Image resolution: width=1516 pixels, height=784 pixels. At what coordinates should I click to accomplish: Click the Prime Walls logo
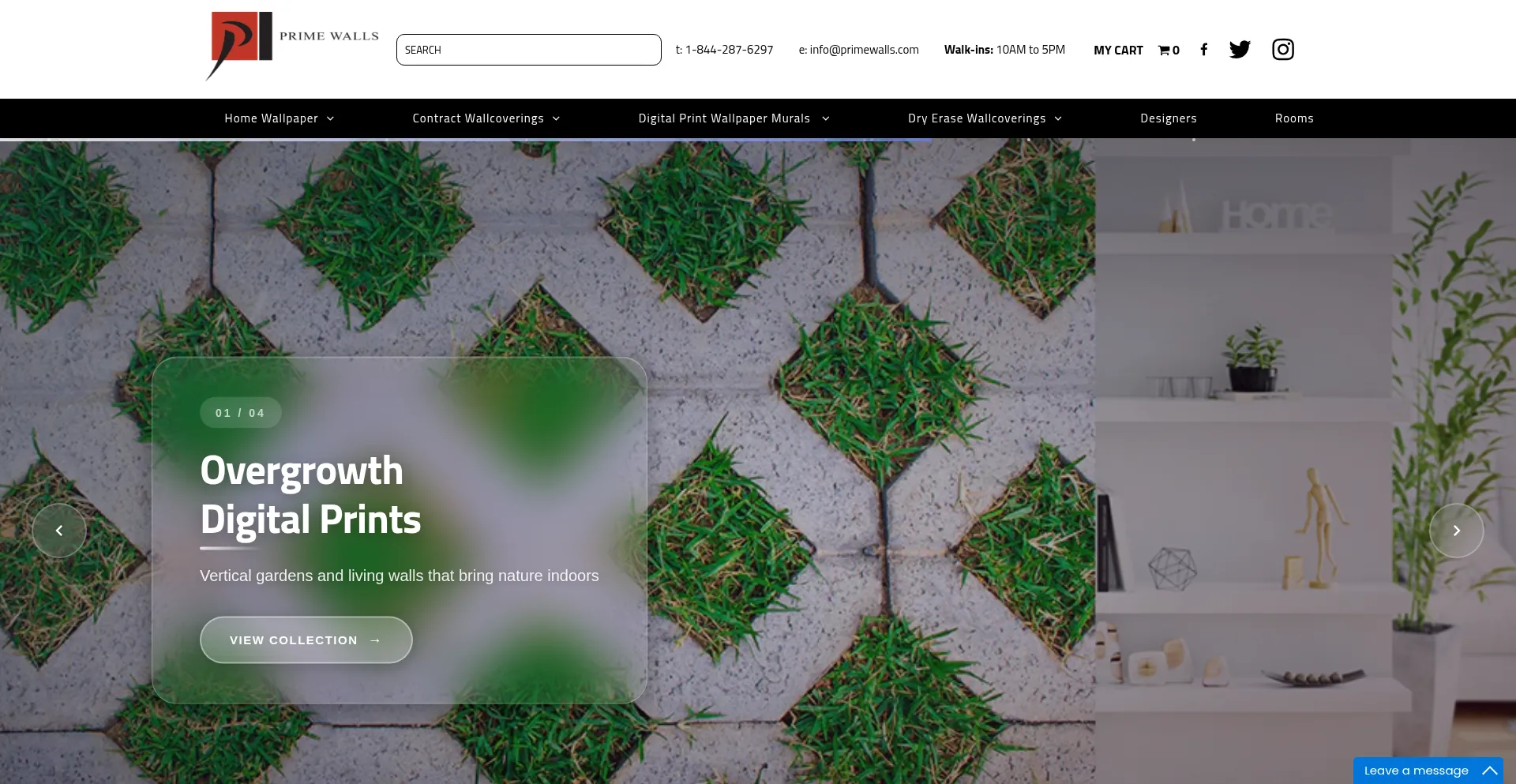(292, 46)
